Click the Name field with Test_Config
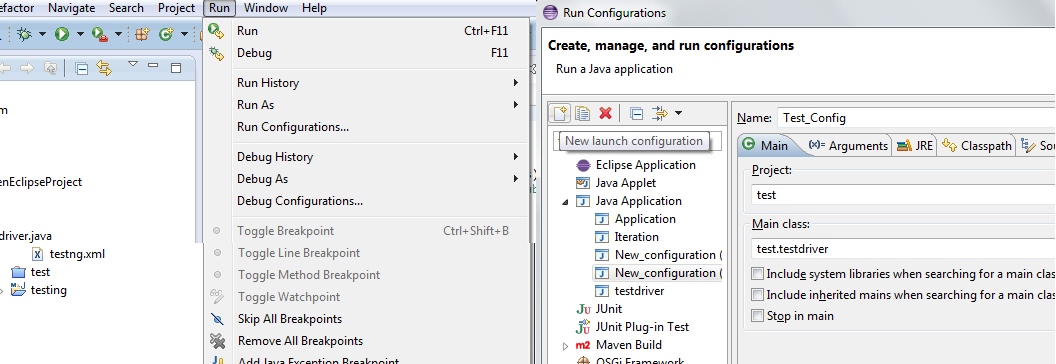 (x=916, y=118)
